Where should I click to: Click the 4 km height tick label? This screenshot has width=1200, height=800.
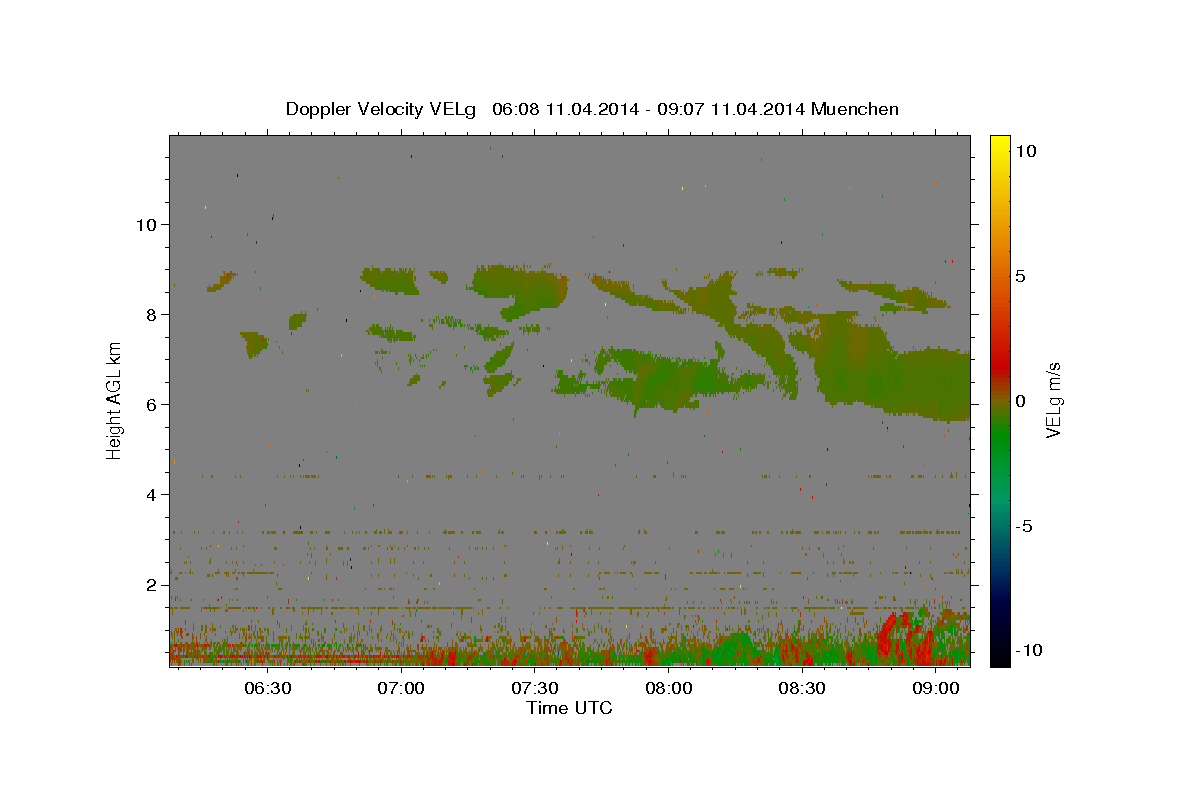click(x=151, y=494)
